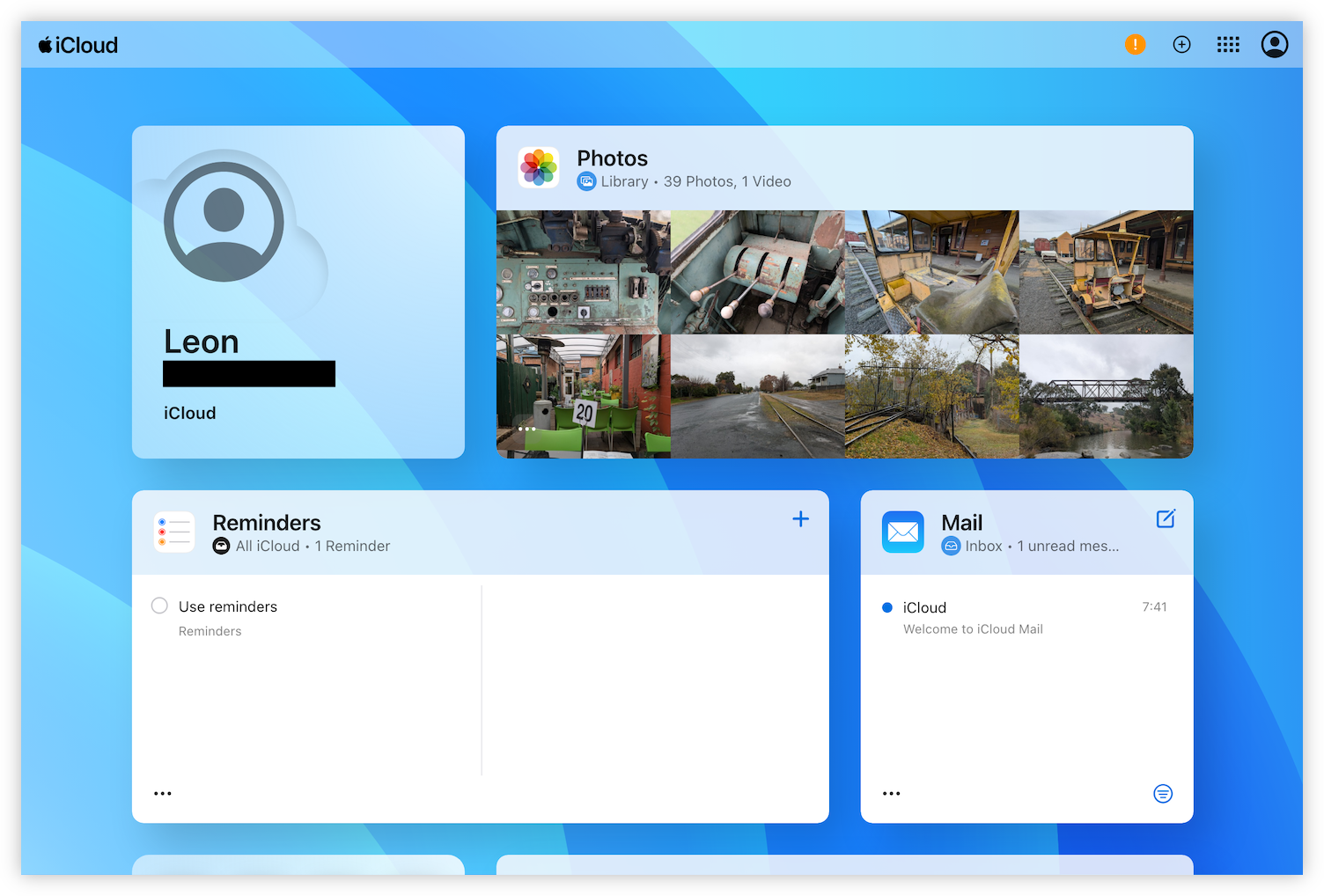Open Mail tile more options dots
Viewport: 1324px width, 896px height.
pos(892,794)
